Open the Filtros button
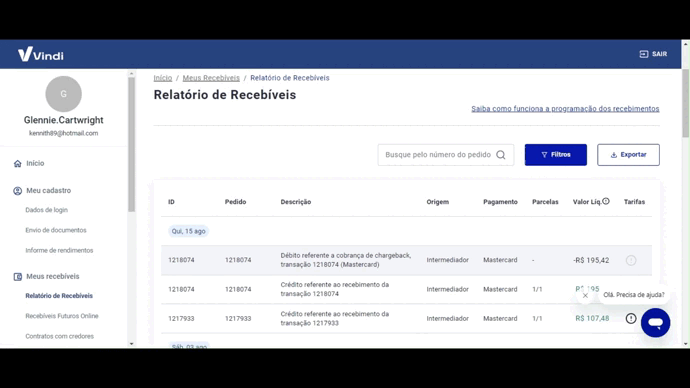The image size is (690, 388). click(x=555, y=155)
